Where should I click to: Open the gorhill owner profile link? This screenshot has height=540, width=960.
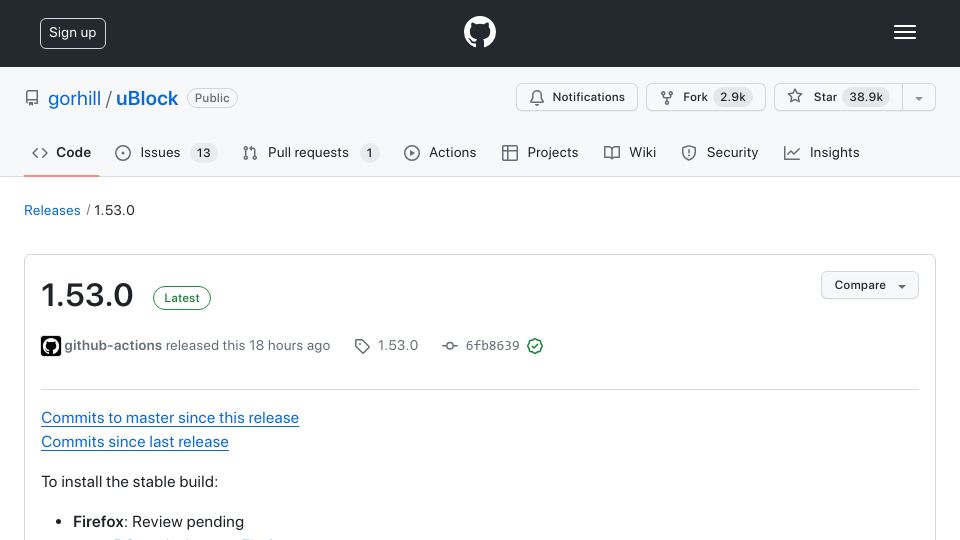(x=74, y=99)
